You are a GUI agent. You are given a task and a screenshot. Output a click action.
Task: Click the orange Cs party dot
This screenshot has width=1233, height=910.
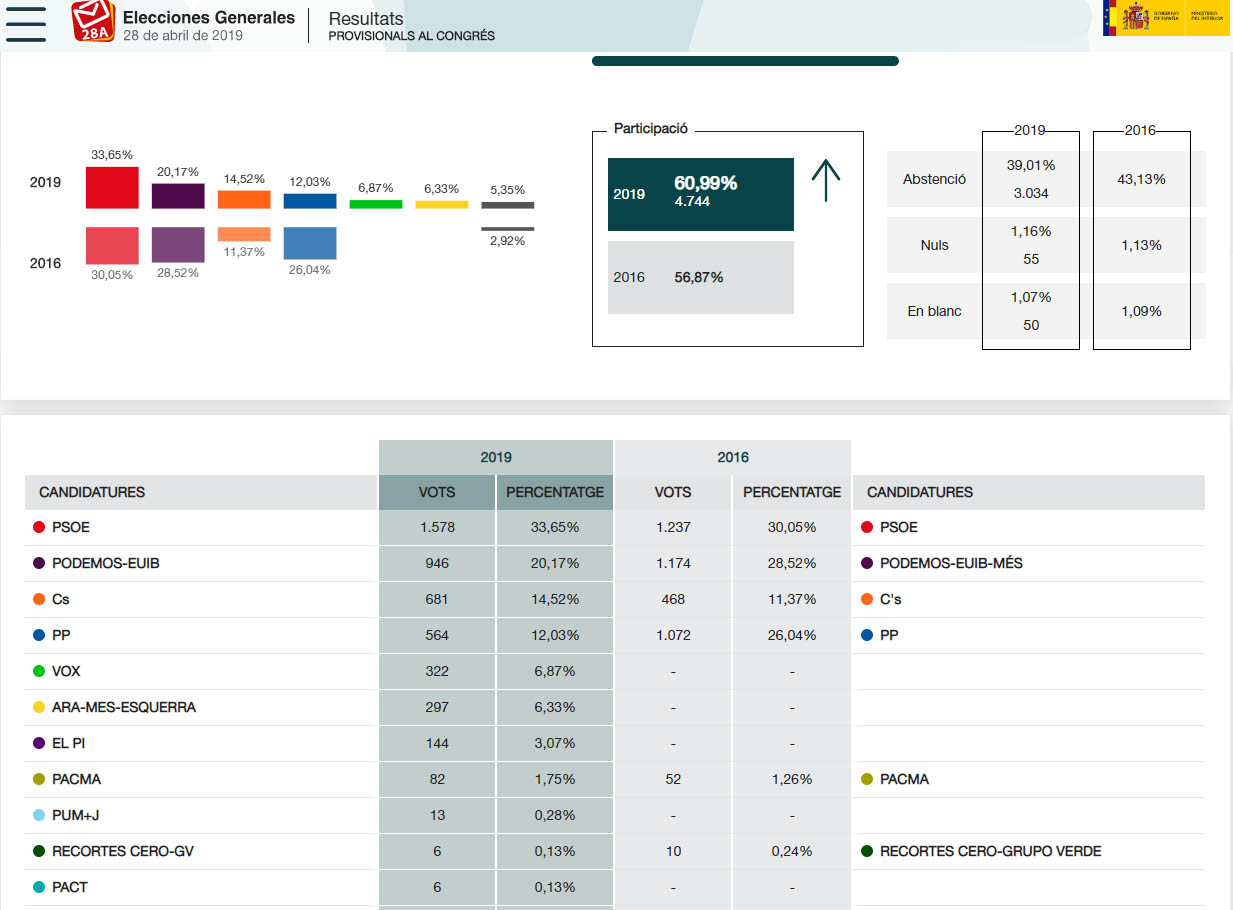[39, 599]
